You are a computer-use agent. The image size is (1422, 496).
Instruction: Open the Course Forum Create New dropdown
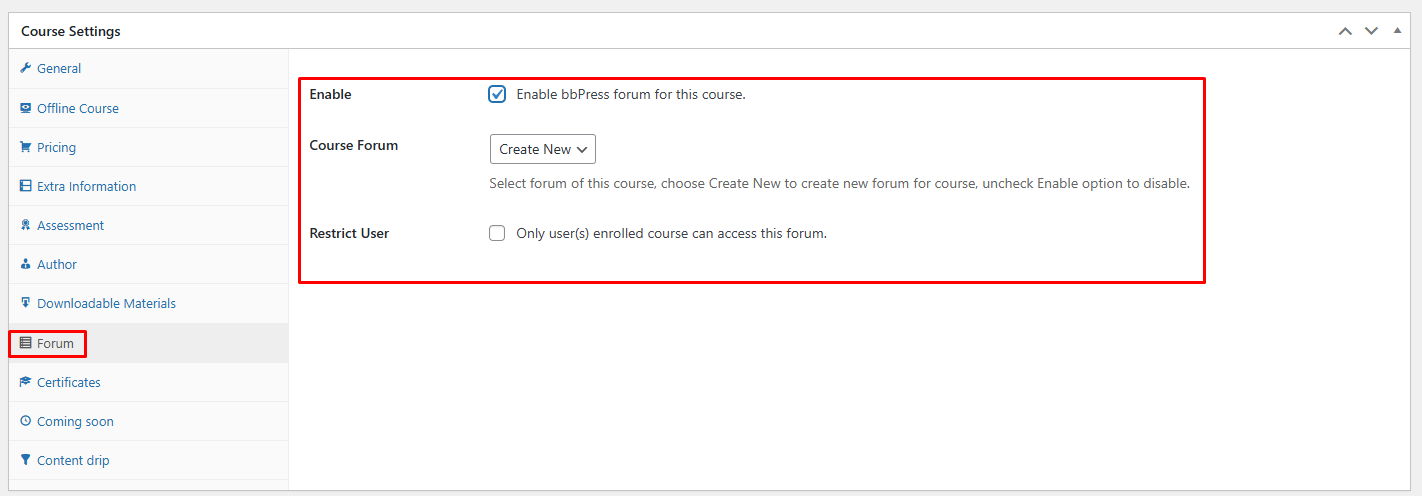(543, 149)
